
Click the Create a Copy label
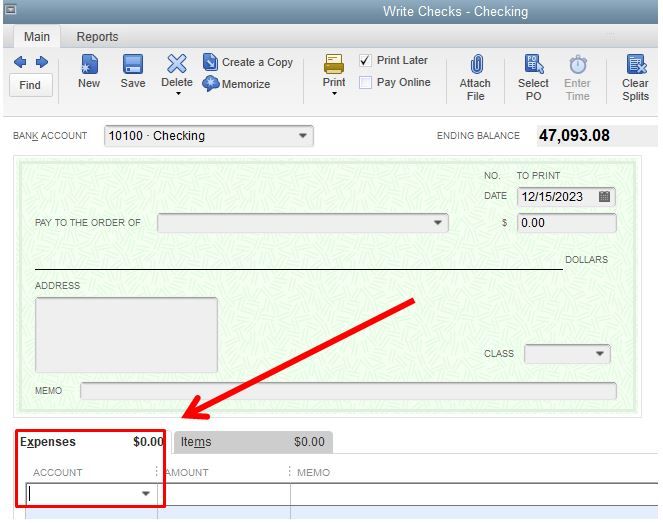tap(257, 62)
